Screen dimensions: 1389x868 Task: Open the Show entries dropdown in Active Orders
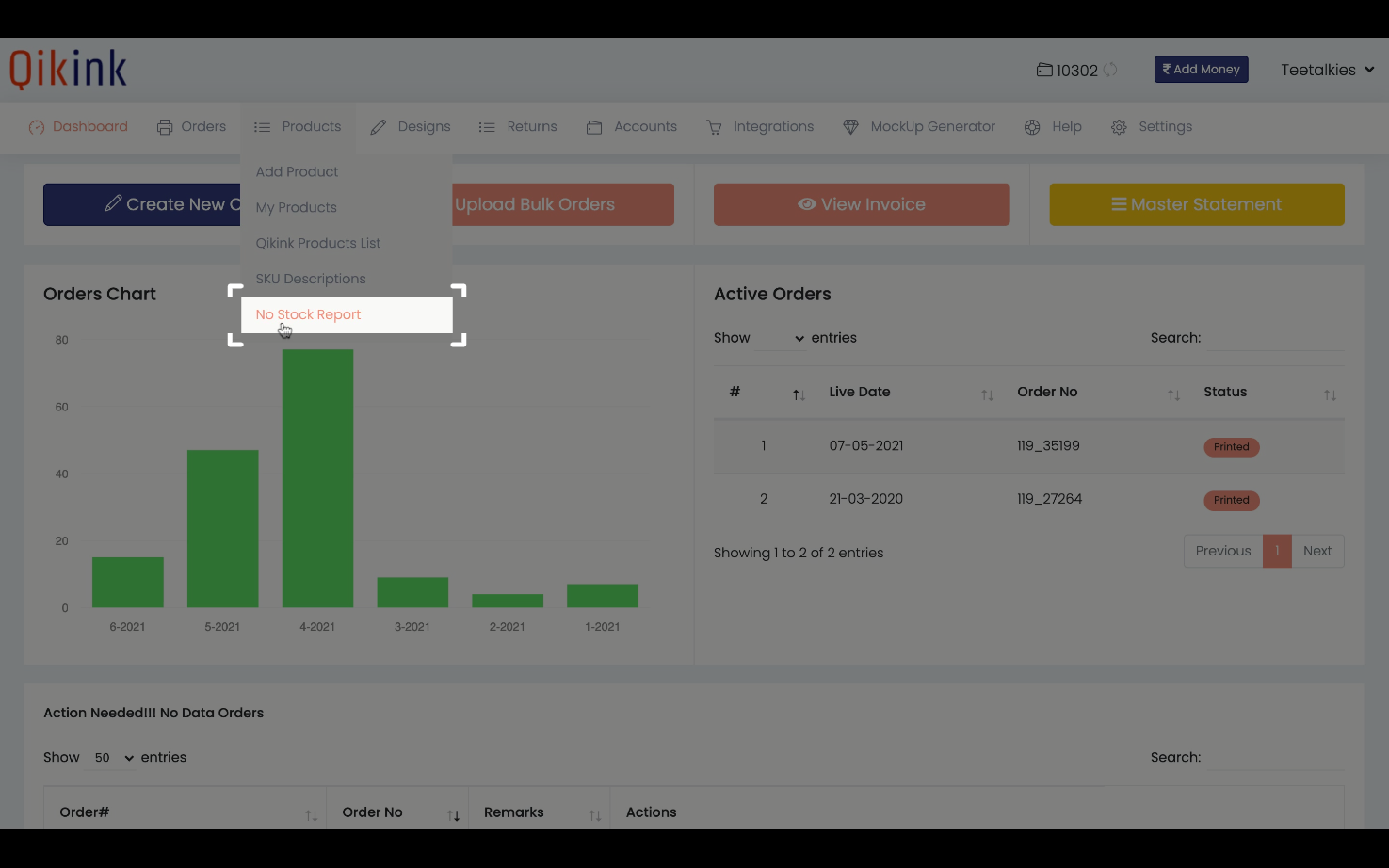[783, 337]
